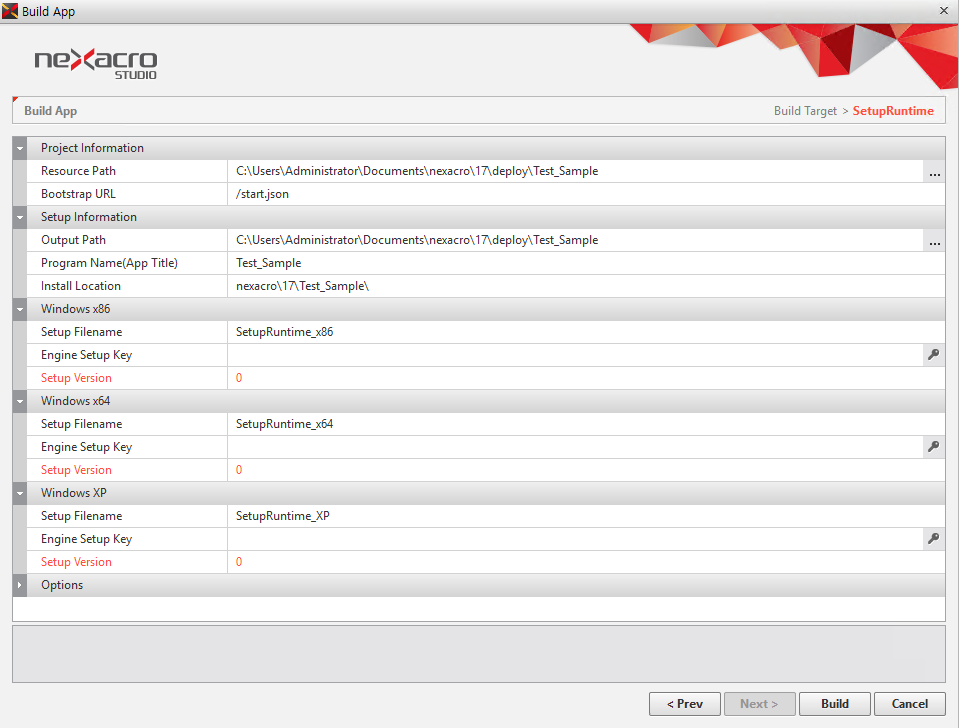The width and height of the screenshot is (959, 728).
Task: Go back with the Prev button
Action: point(684,704)
